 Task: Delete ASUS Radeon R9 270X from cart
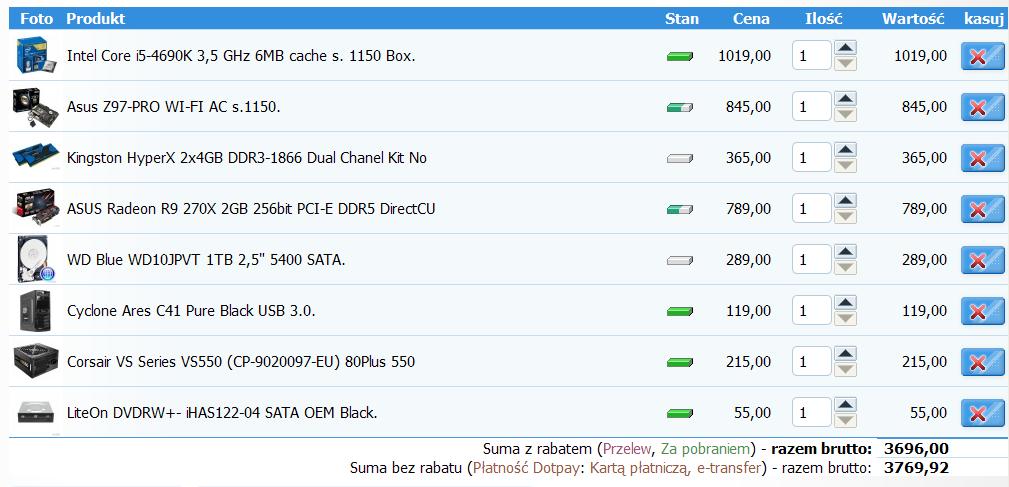(x=983, y=209)
